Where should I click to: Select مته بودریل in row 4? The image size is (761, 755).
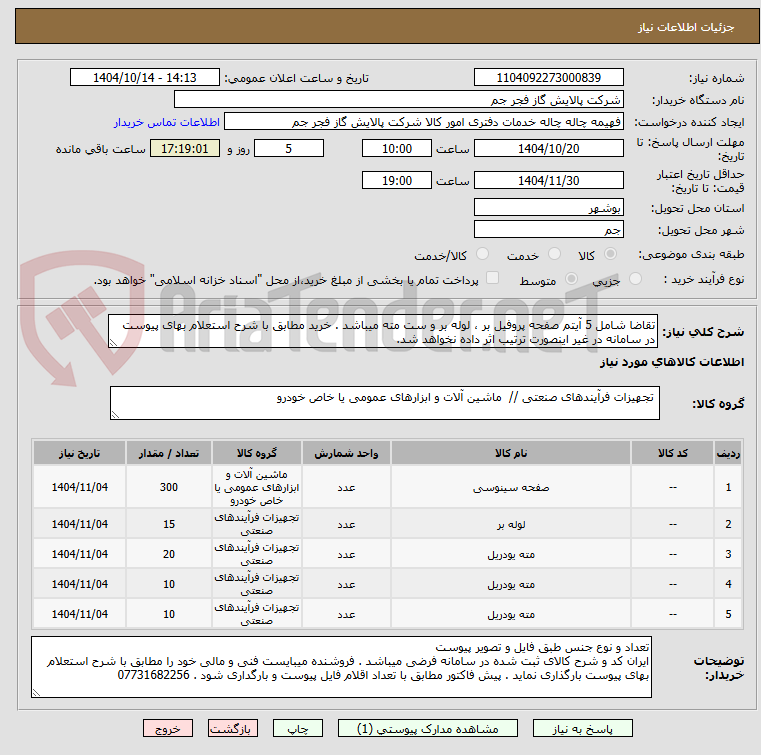[511, 585]
